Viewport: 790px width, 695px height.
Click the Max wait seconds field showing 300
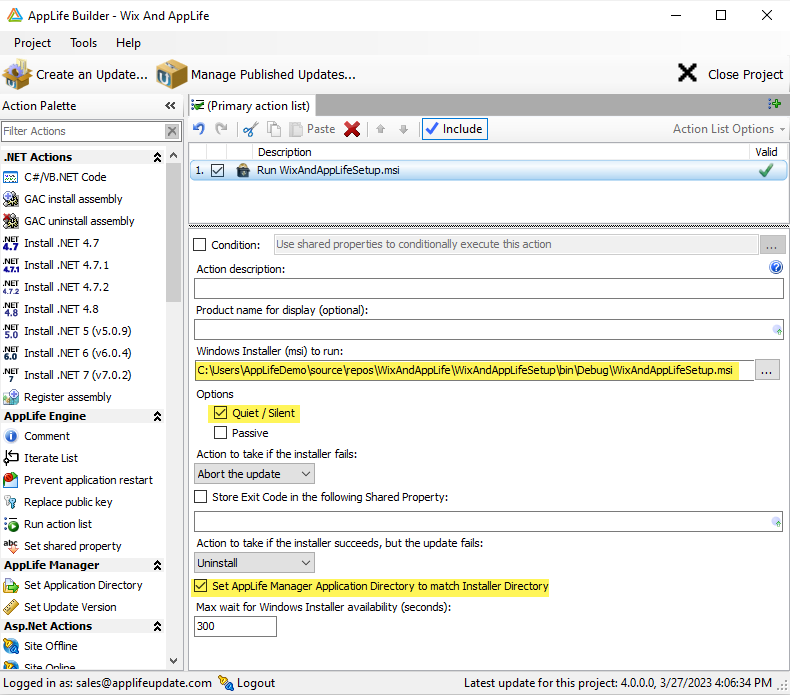pyautogui.click(x=235, y=626)
